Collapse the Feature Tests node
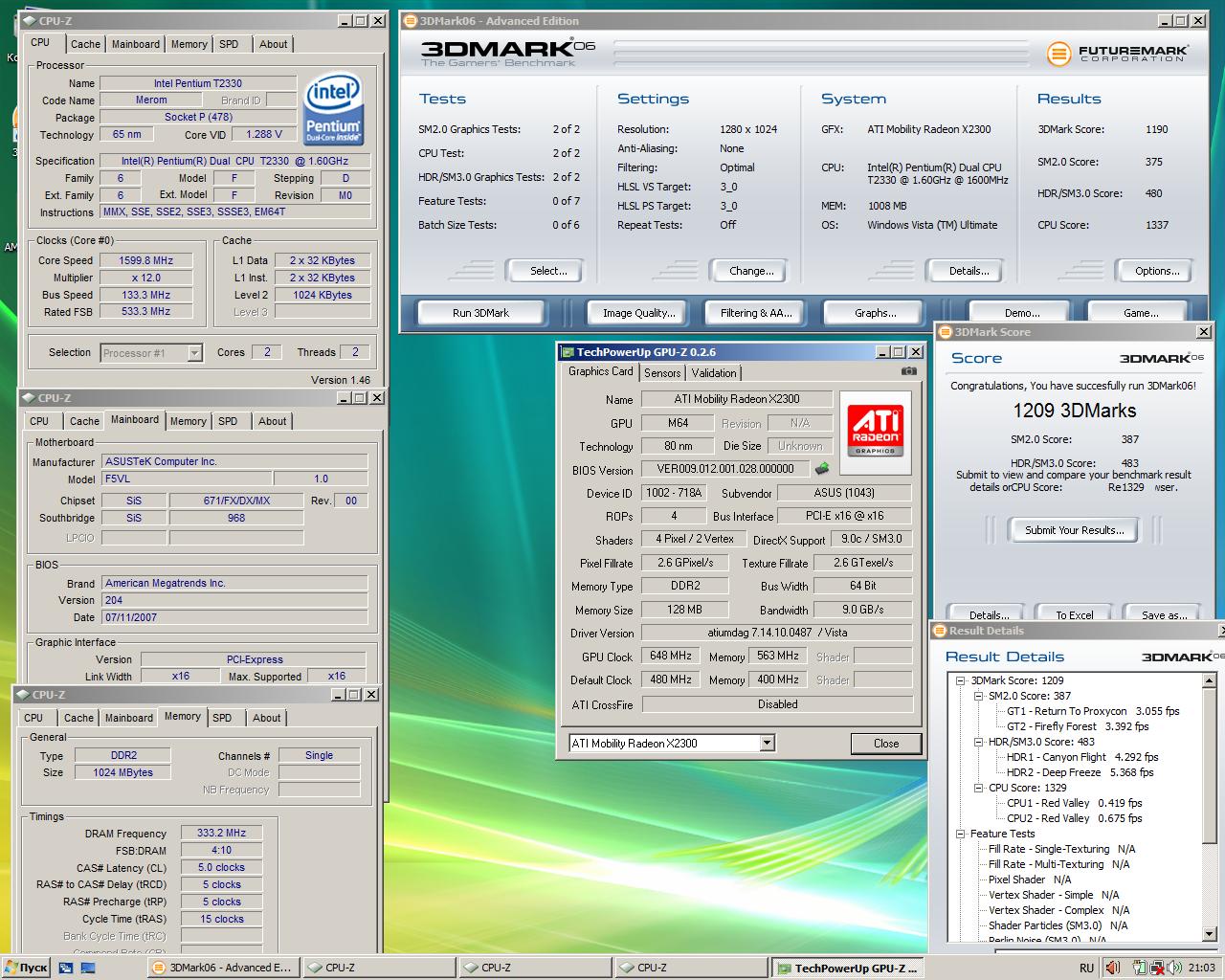Image resolution: width=1225 pixels, height=980 pixels. [961, 834]
